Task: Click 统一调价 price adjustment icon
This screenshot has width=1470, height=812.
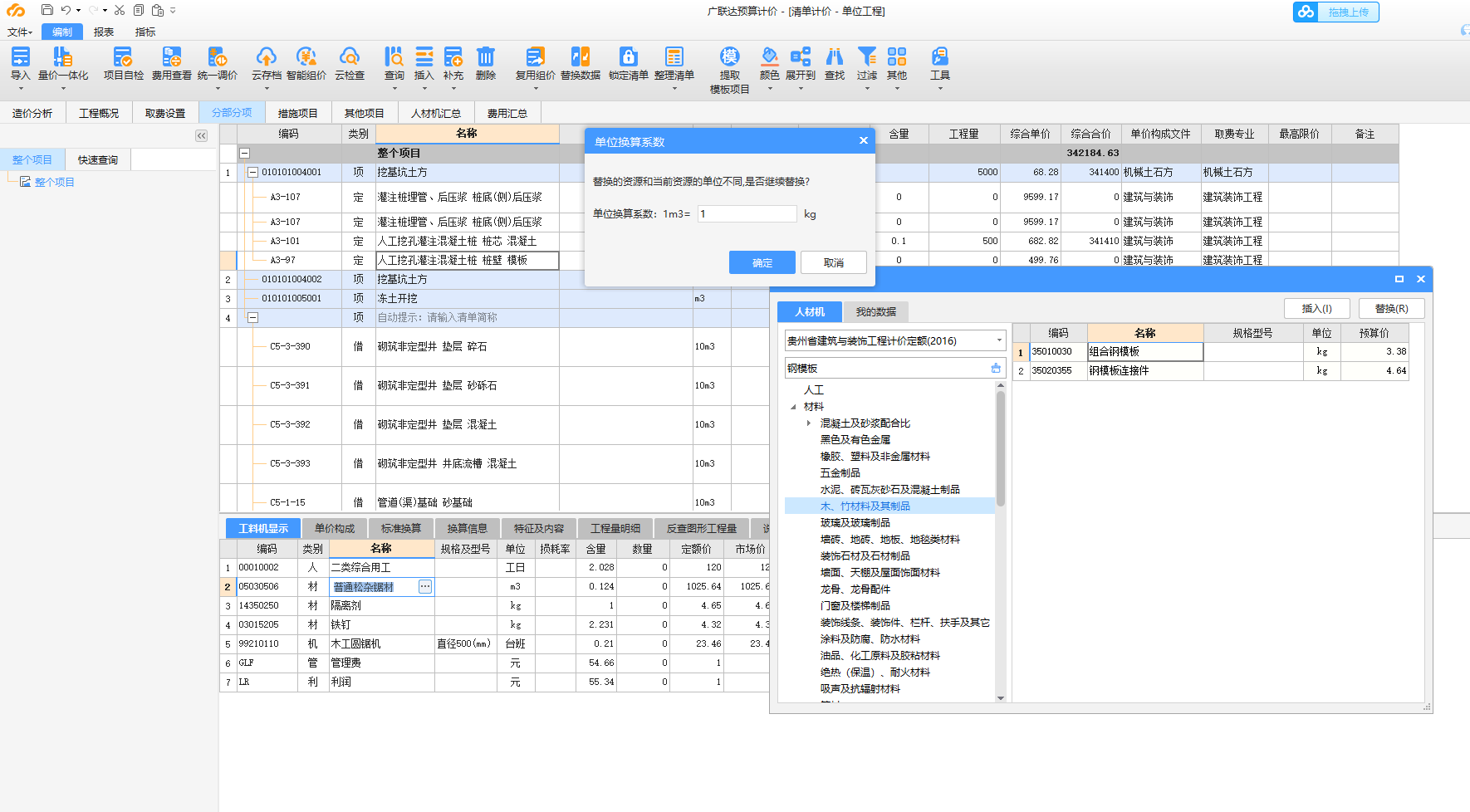Action: click(x=217, y=56)
